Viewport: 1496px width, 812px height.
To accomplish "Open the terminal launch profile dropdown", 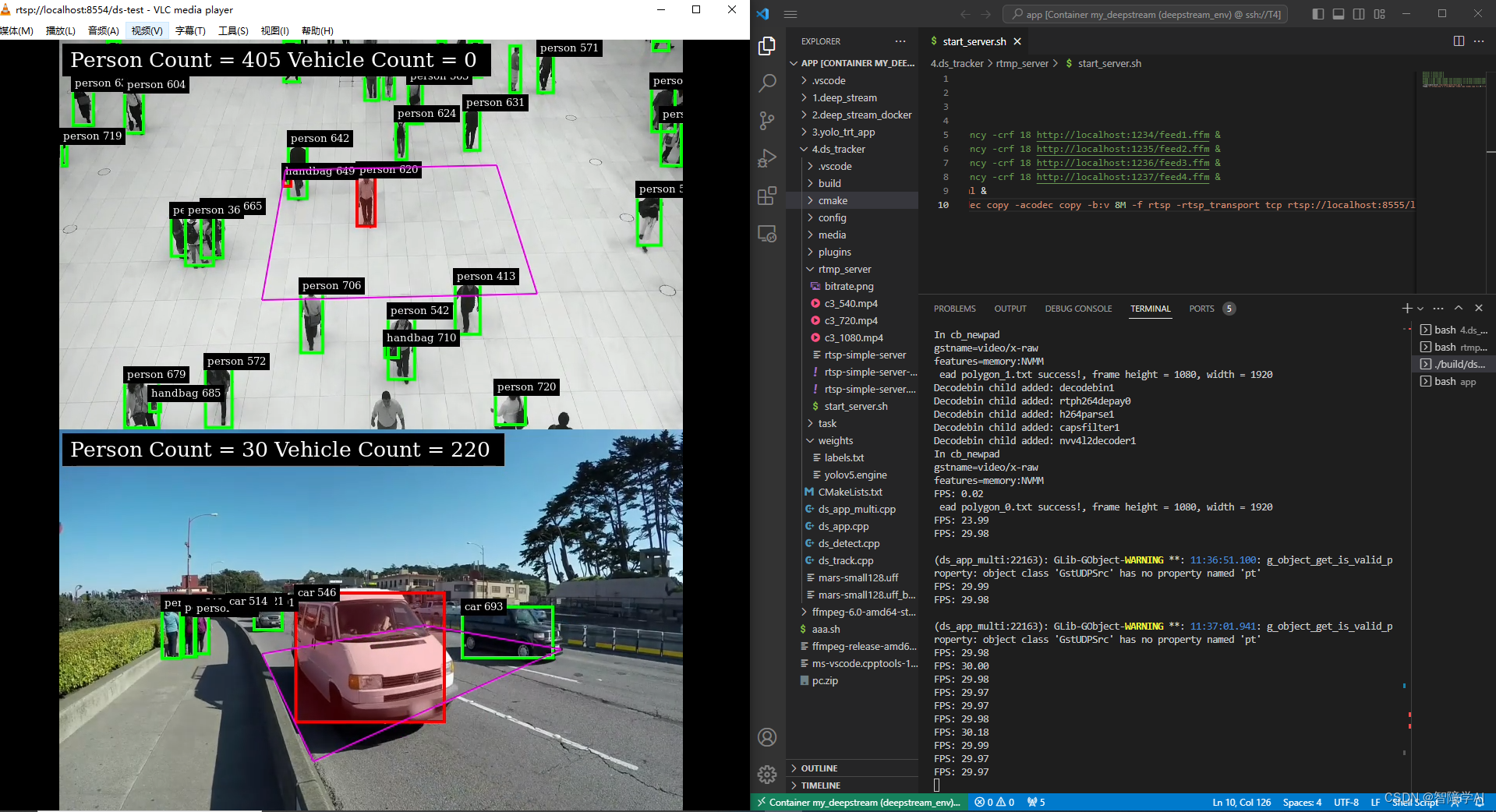I will tap(1420, 309).
